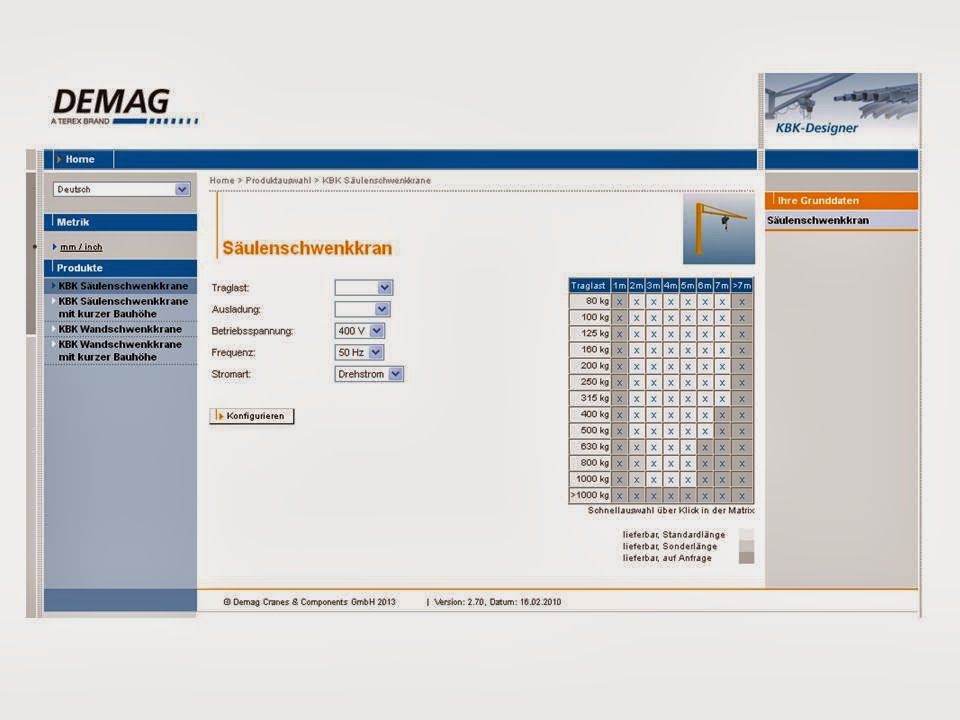
Task: Go to the Home tab
Action: (x=80, y=159)
